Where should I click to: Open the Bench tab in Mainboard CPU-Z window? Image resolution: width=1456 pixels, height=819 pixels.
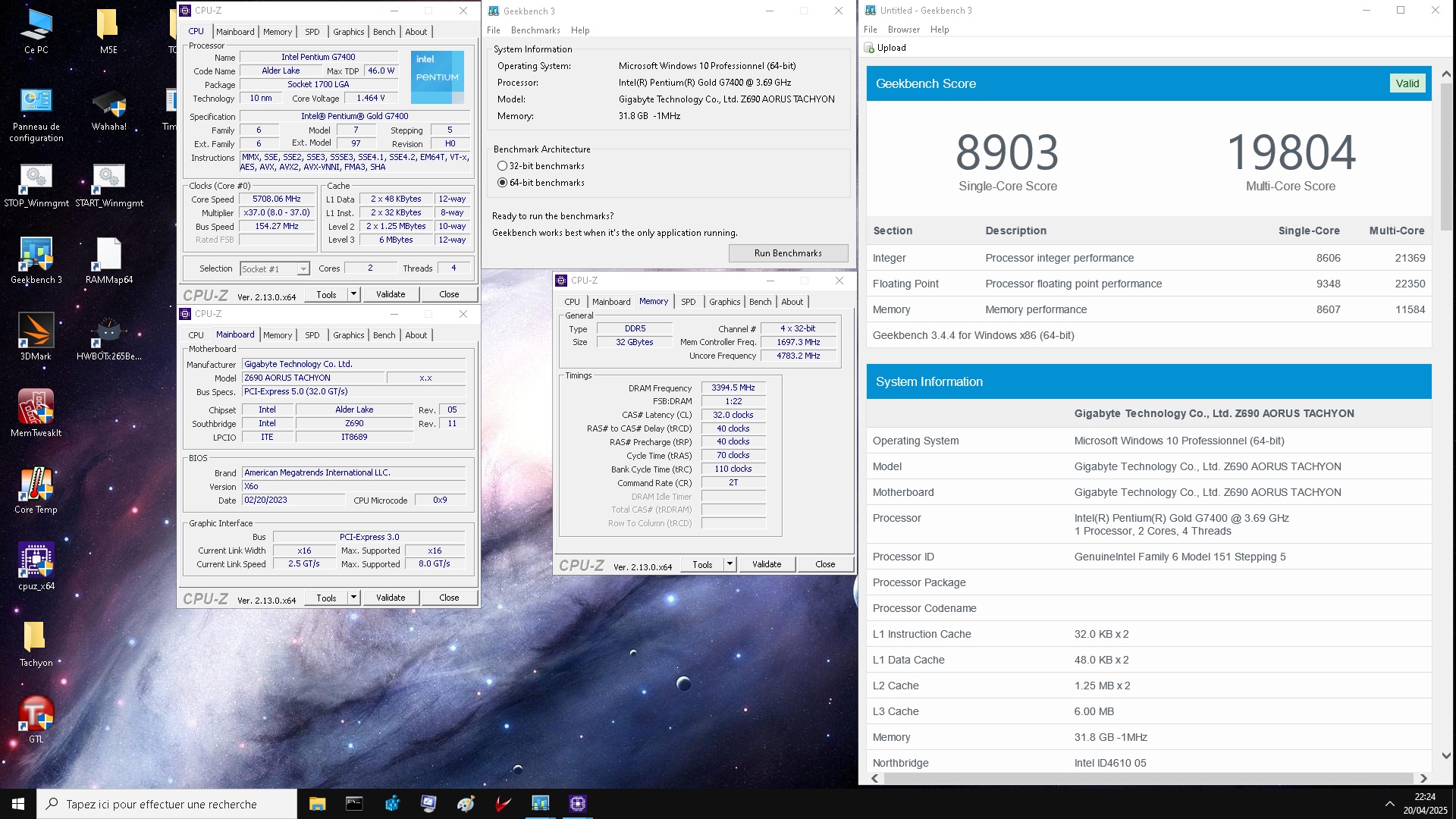click(384, 335)
